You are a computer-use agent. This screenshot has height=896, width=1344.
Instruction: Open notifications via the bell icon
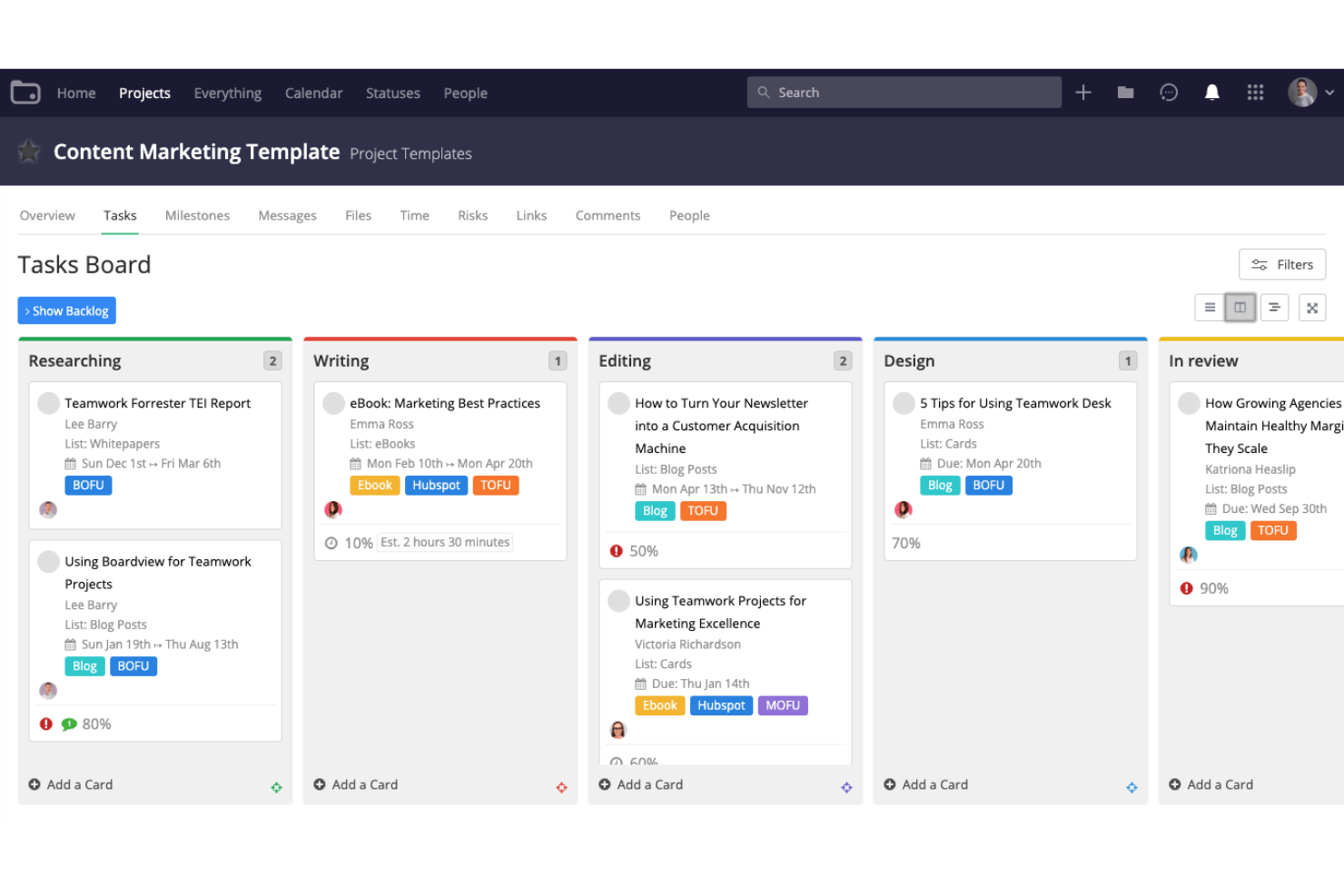(x=1211, y=92)
